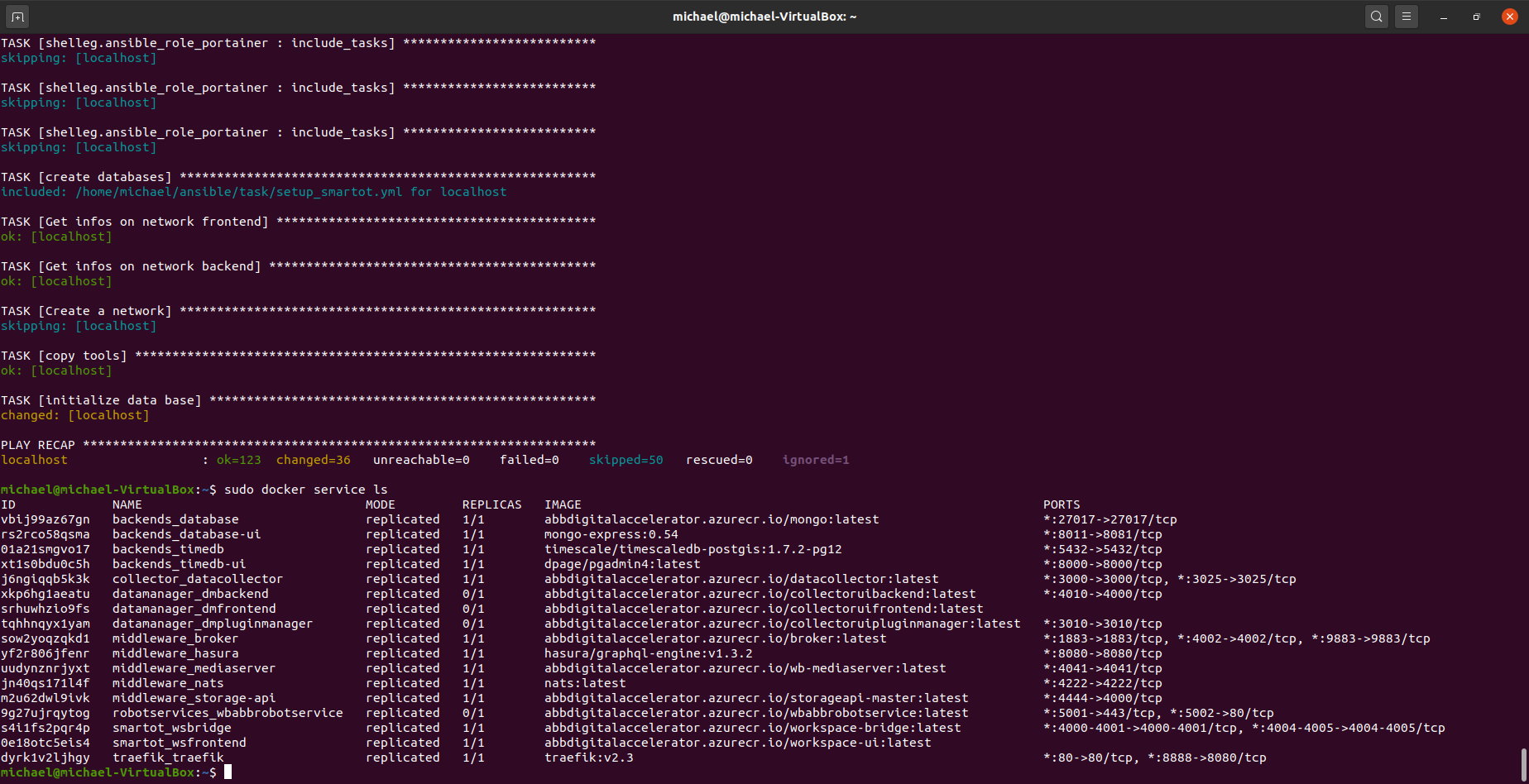Click the service ID 'vbij99az67gn'
Viewport: 1529px width, 784px height.
click(x=46, y=519)
